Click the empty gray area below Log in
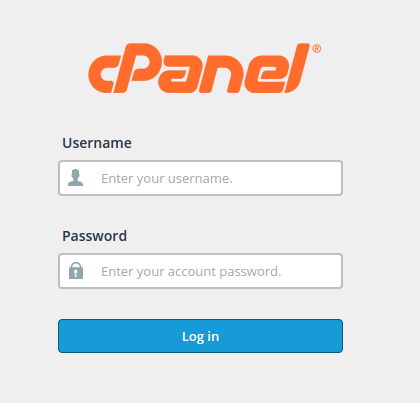Viewport: 420px width, 403px height. (x=200, y=378)
